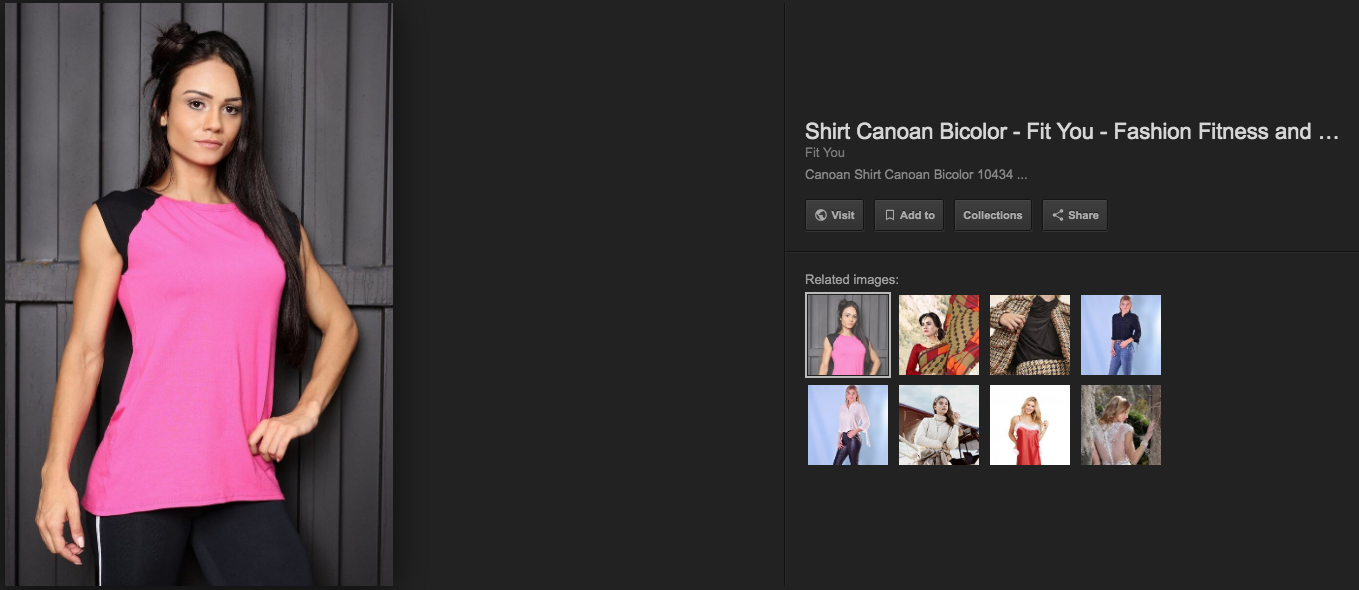Open the white lace back dress thumbnail
Viewport: 1359px width, 590px height.
[1121, 425]
